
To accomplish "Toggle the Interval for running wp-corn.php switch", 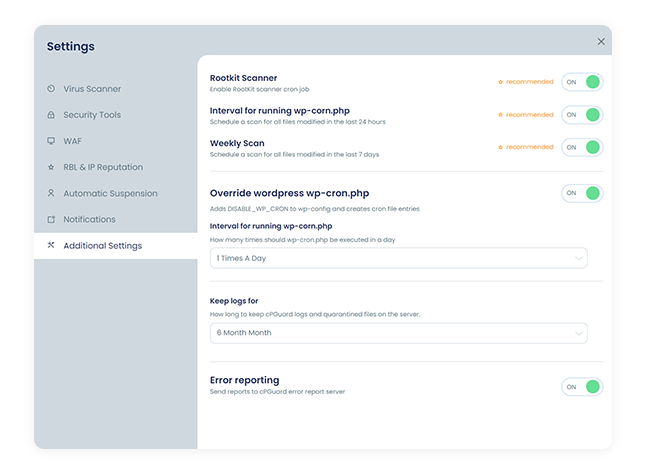I will [582, 115].
